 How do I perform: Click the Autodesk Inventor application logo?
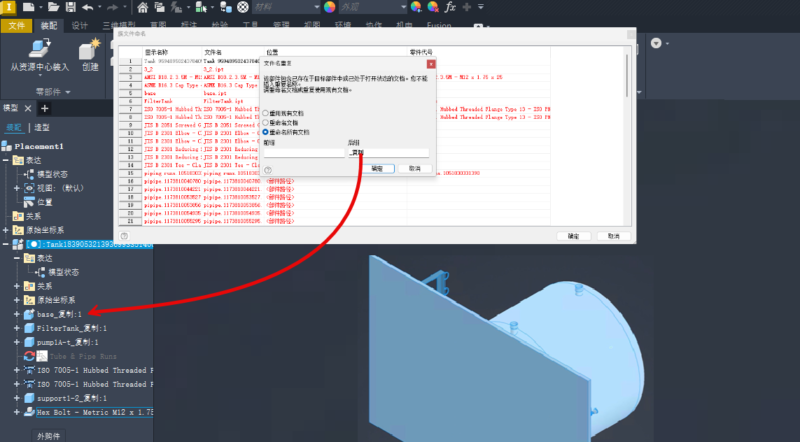coord(9,7)
